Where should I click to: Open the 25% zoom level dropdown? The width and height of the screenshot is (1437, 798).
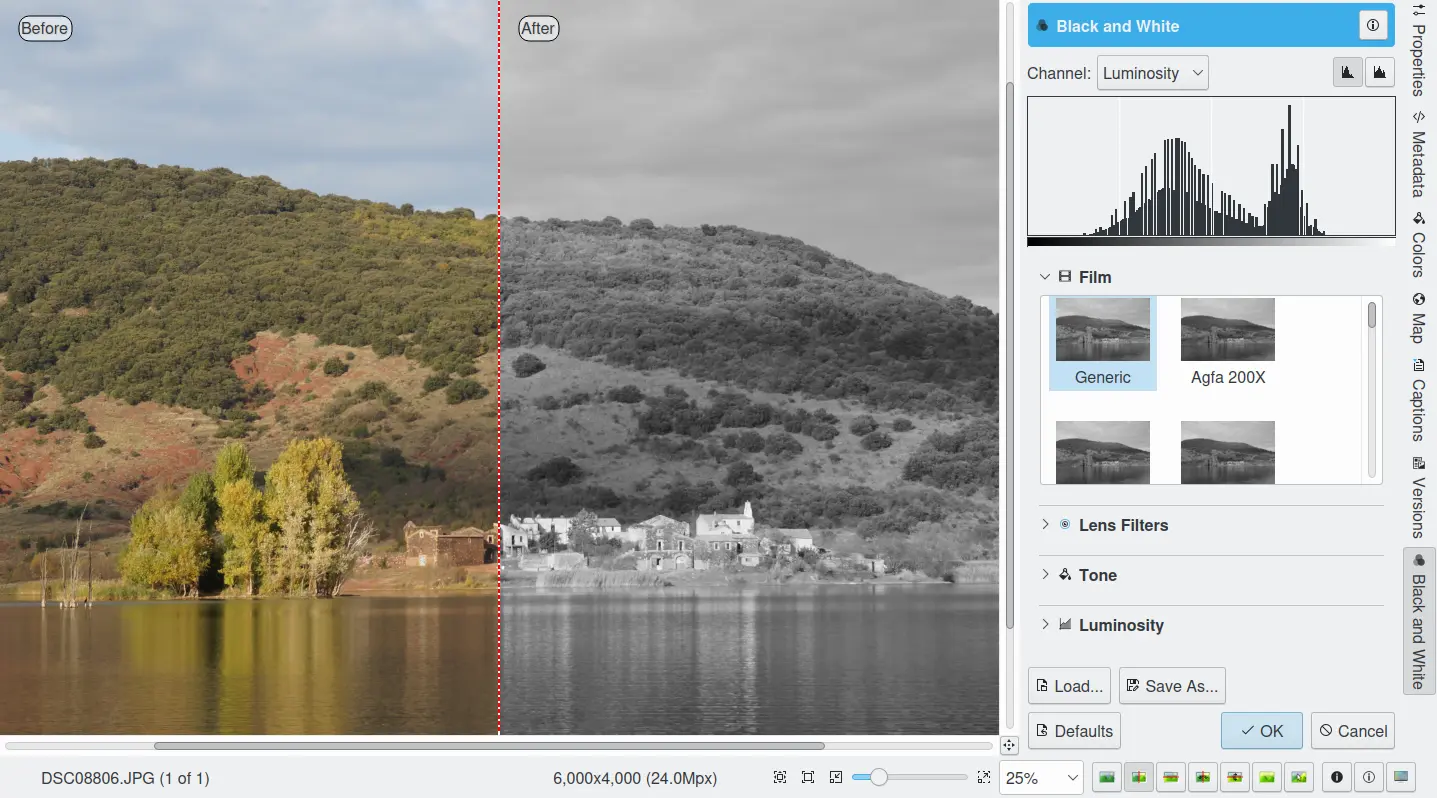(x=1042, y=778)
